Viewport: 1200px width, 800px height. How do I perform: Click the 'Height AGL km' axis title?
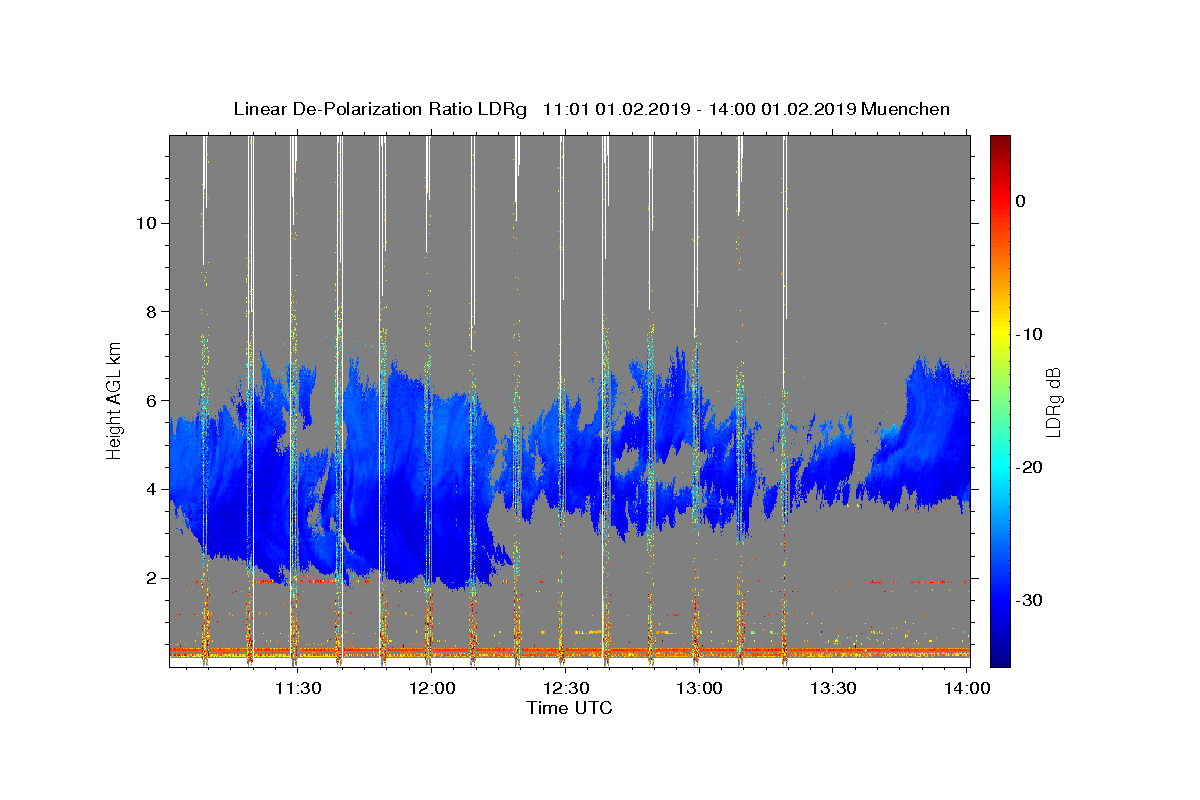click(x=115, y=400)
